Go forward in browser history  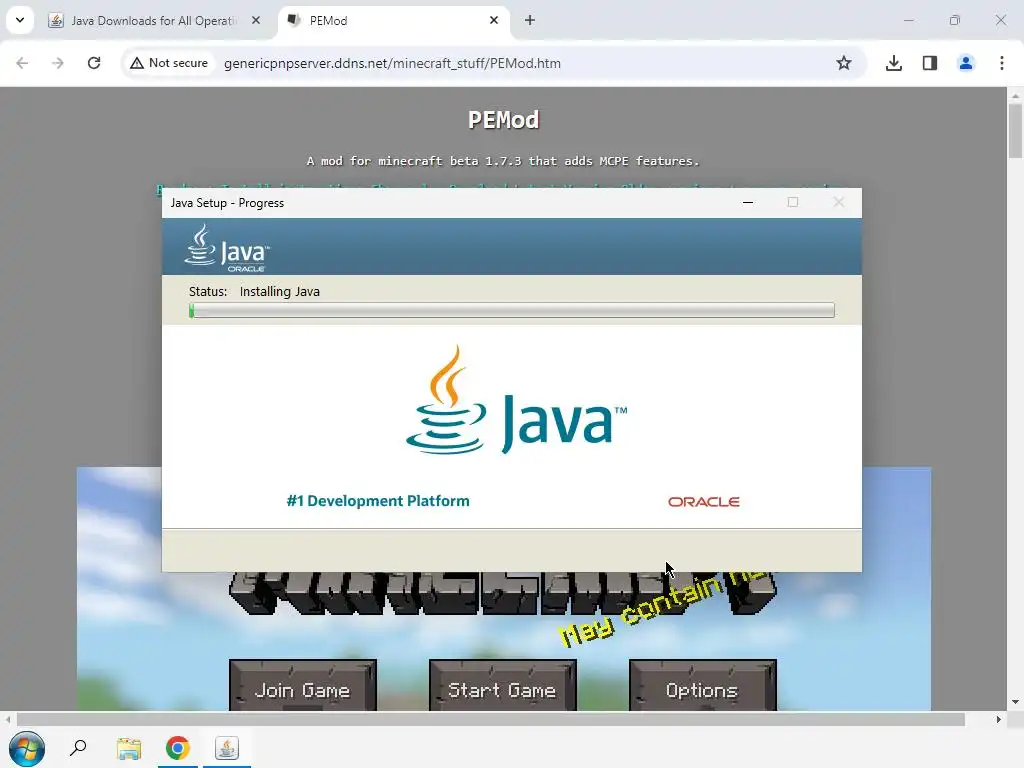[x=58, y=63]
